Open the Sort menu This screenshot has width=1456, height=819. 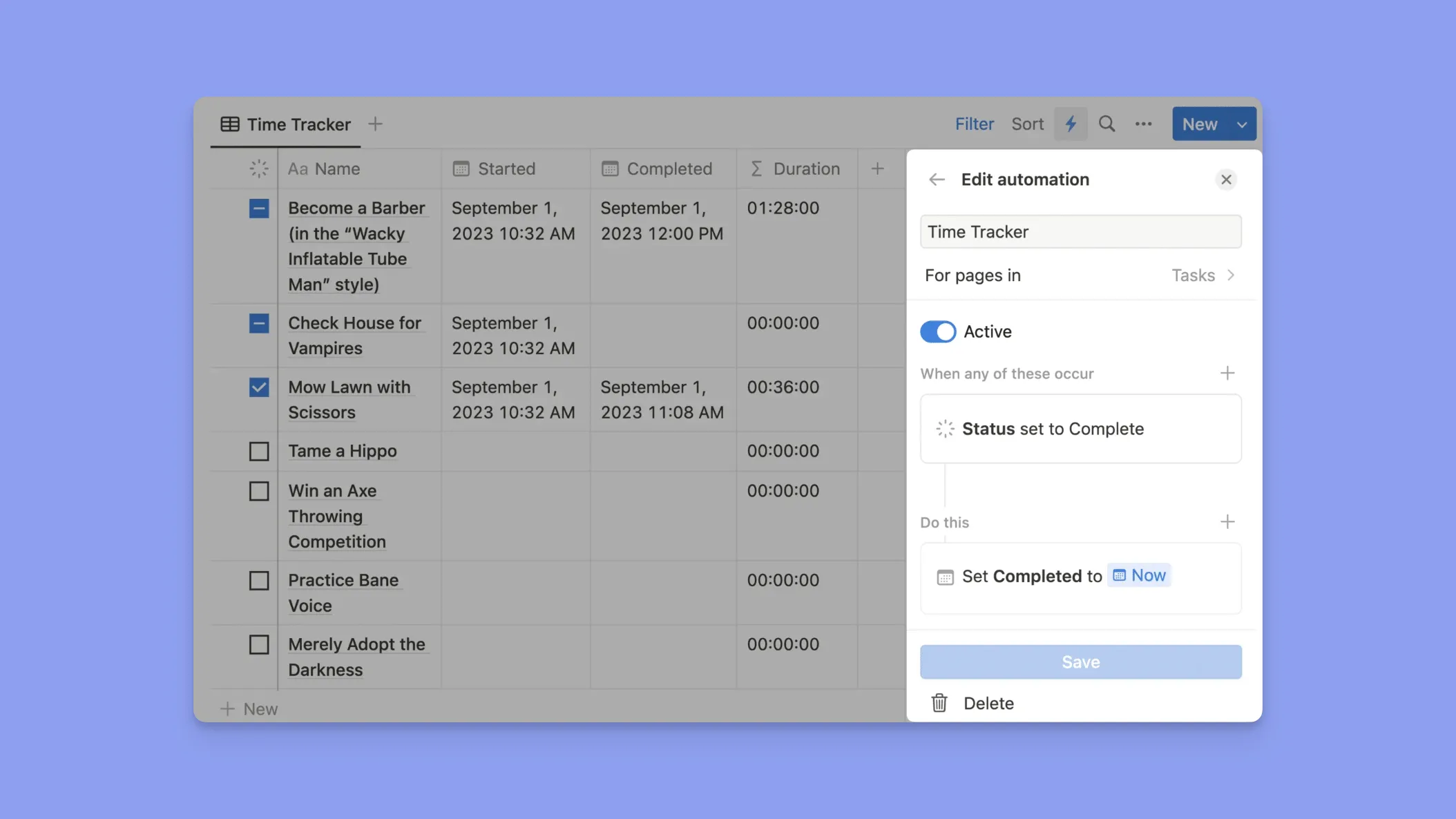[x=1027, y=124]
